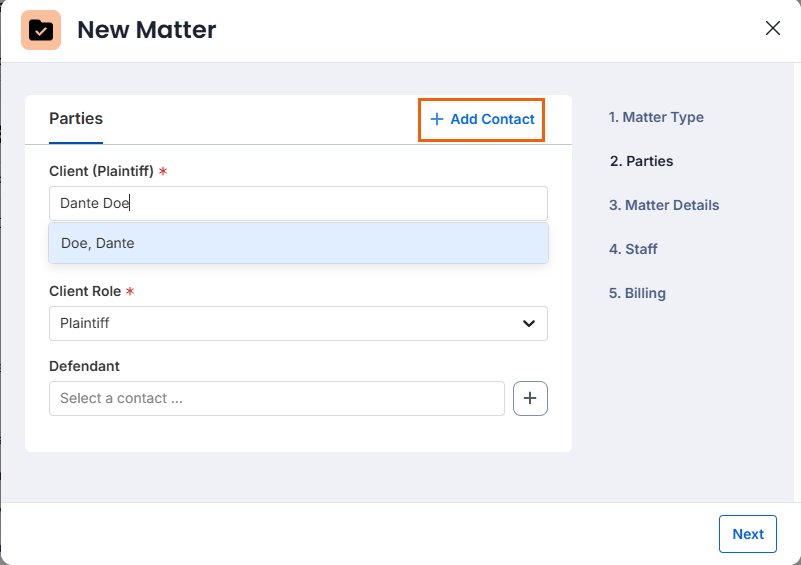The width and height of the screenshot is (801, 565).
Task: Open step 4. Staff
Action: coord(633,249)
